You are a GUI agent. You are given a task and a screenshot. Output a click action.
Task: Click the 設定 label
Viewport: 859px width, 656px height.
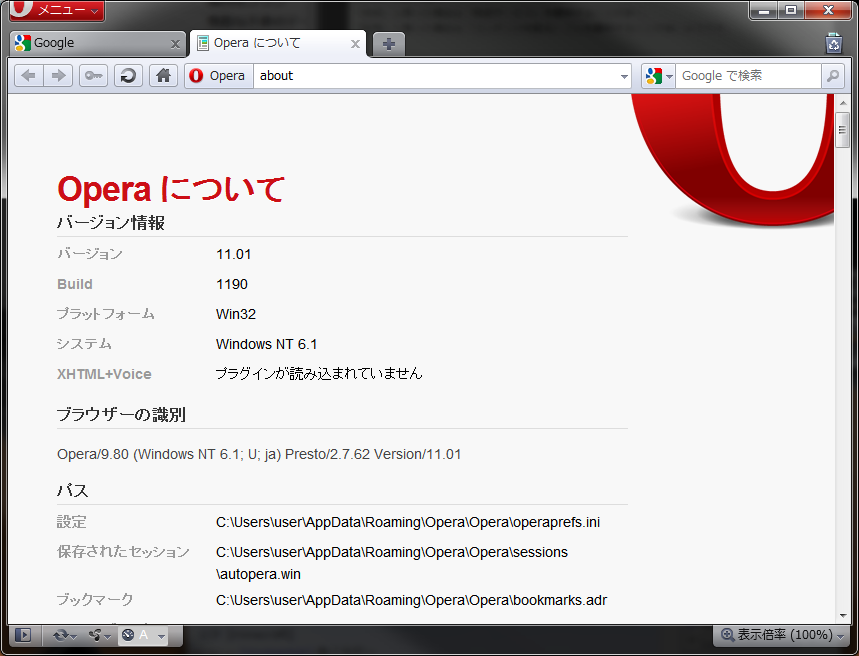[71, 522]
